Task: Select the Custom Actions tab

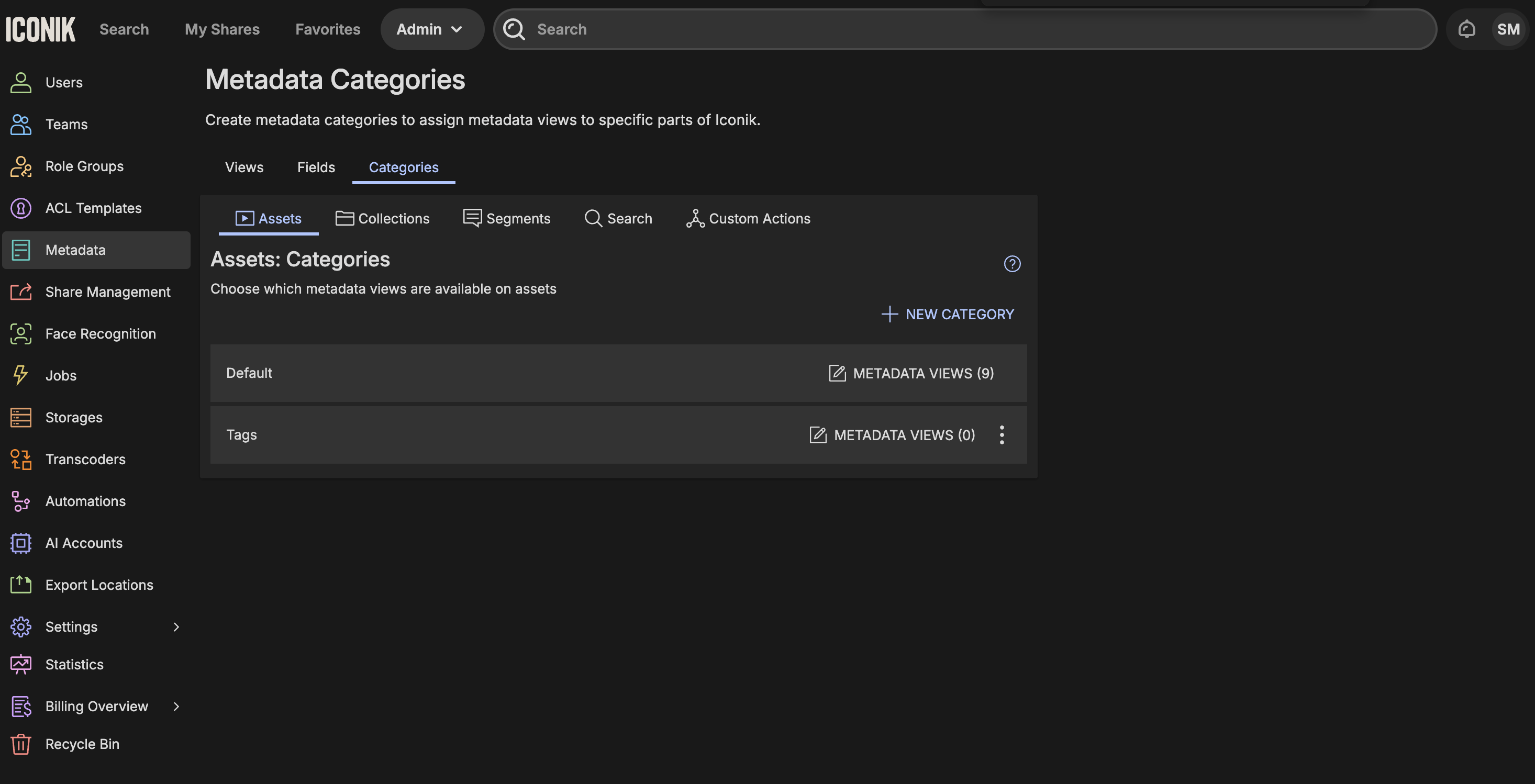Action: pyautogui.click(x=748, y=219)
